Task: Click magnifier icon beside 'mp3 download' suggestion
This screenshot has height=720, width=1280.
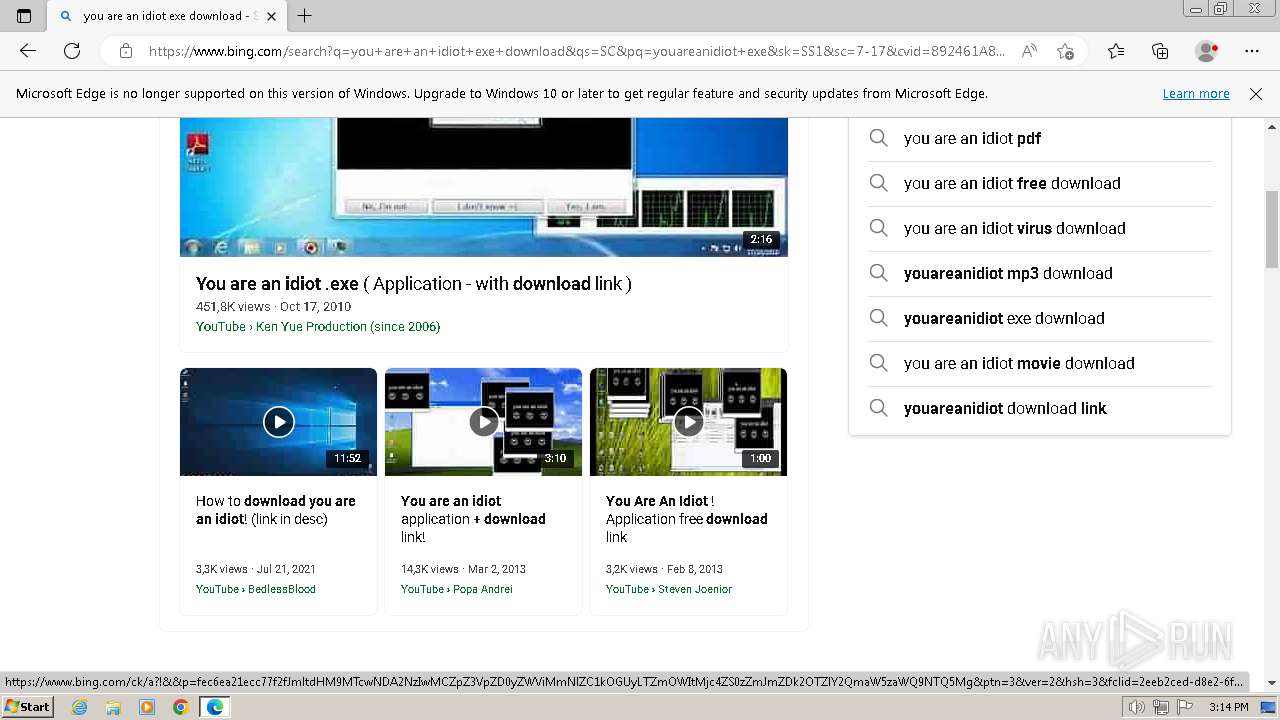Action: (x=878, y=273)
